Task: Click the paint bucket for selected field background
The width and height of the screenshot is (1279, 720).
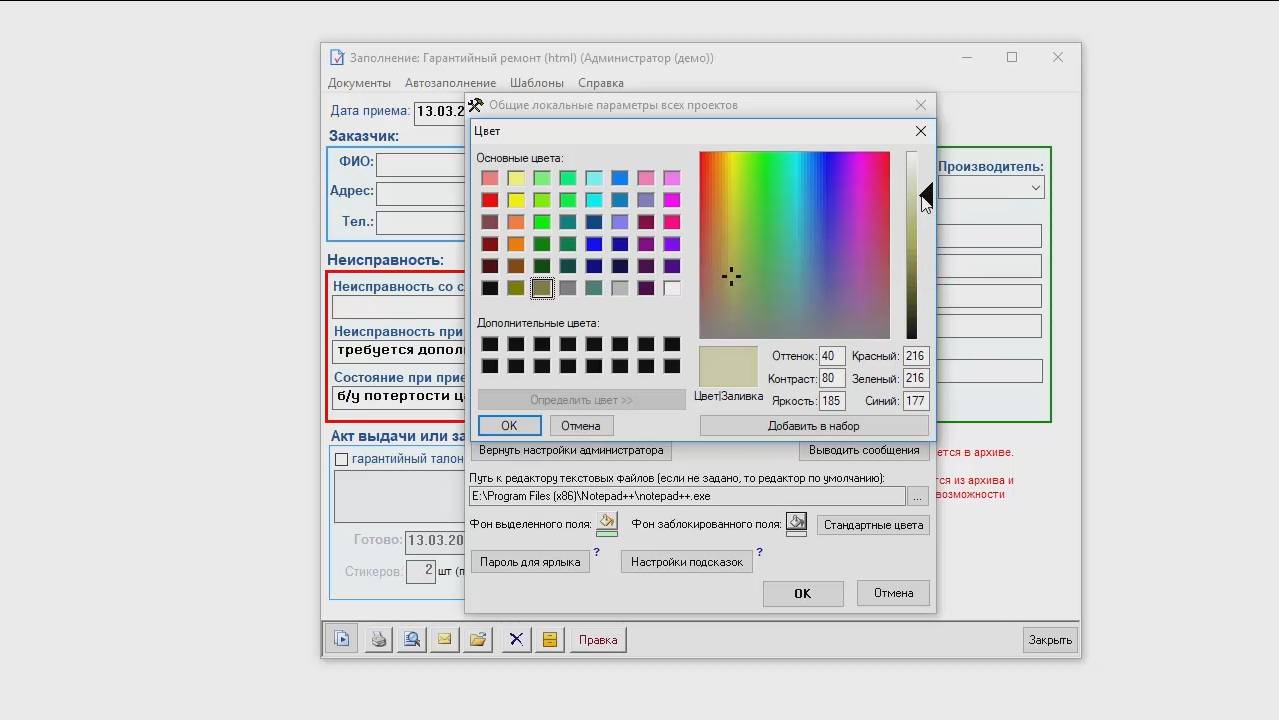Action: (606, 522)
